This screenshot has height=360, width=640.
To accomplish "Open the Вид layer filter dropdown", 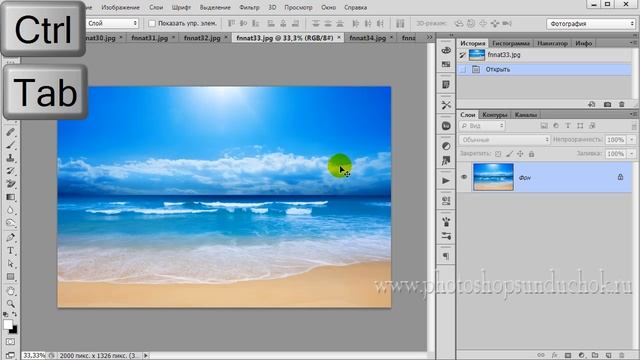I will (482, 126).
